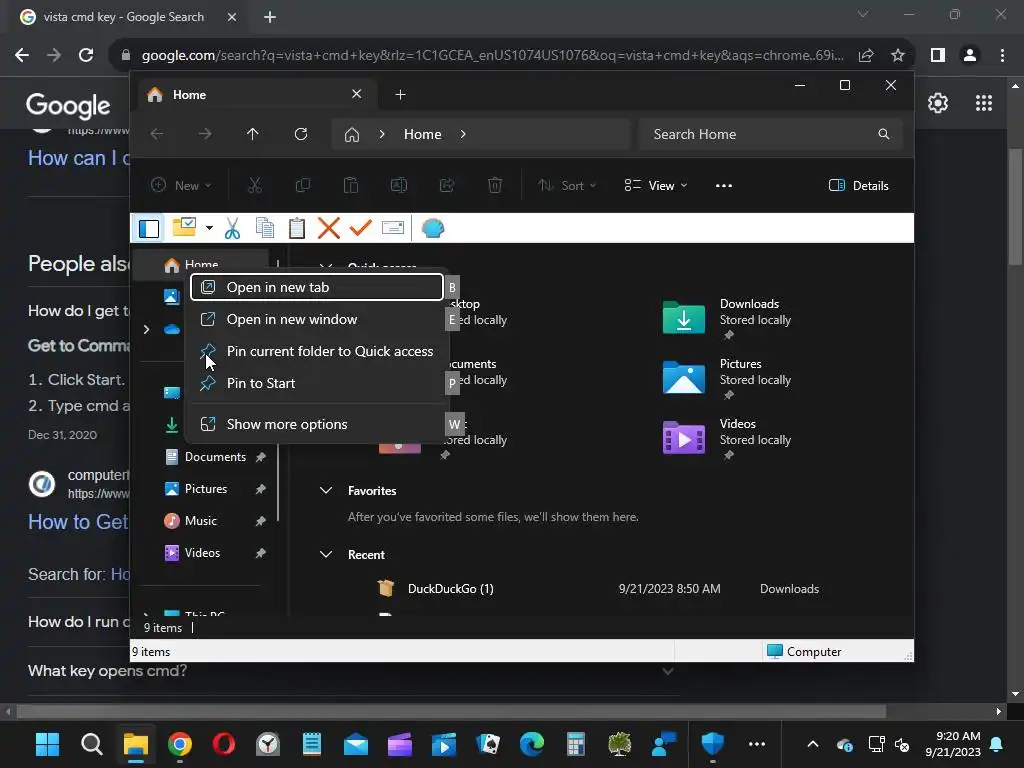The image size is (1024, 768).
Task: Unpin Documents using its pin icon
Action: (x=261, y=457)
